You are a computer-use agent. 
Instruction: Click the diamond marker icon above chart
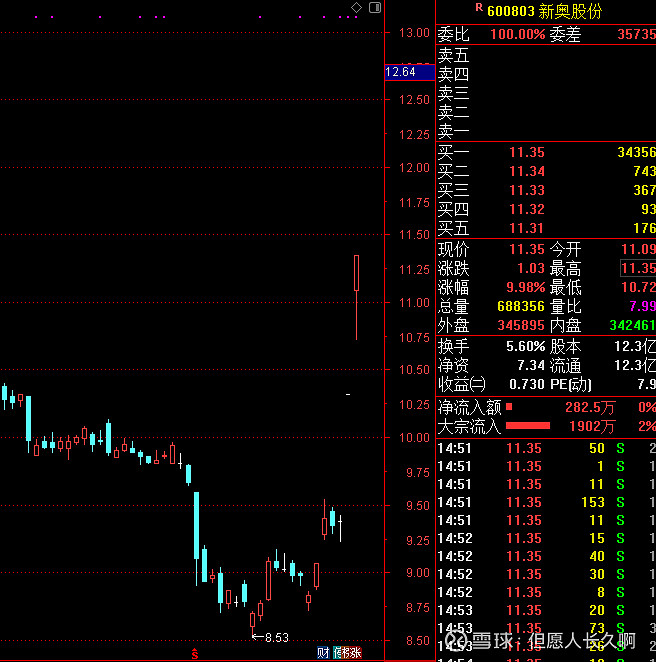pyautogui.click(x=356, y=7)
